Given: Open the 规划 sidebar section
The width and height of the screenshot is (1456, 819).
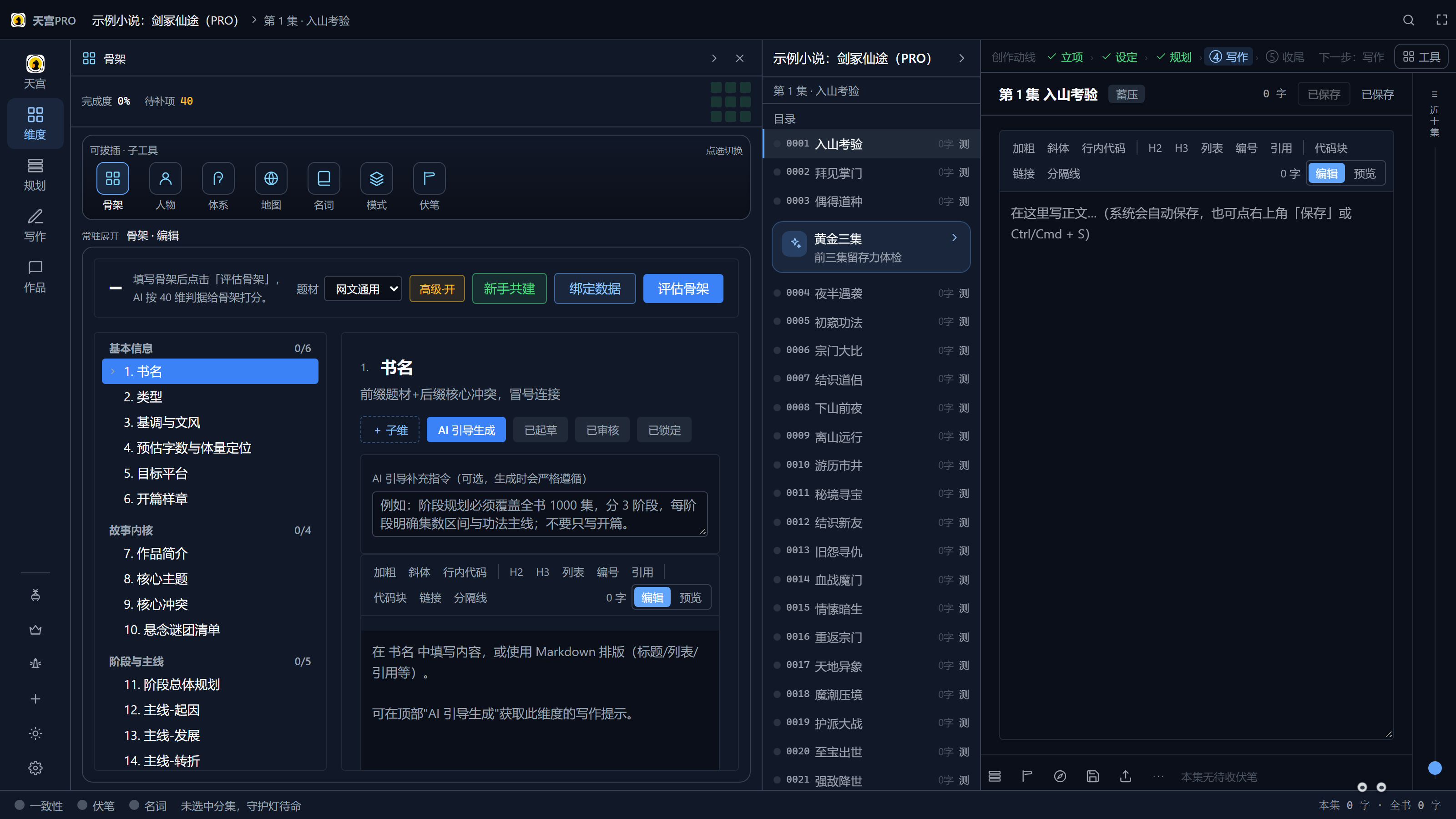Looking at the screenshot, I should point(35,174).
